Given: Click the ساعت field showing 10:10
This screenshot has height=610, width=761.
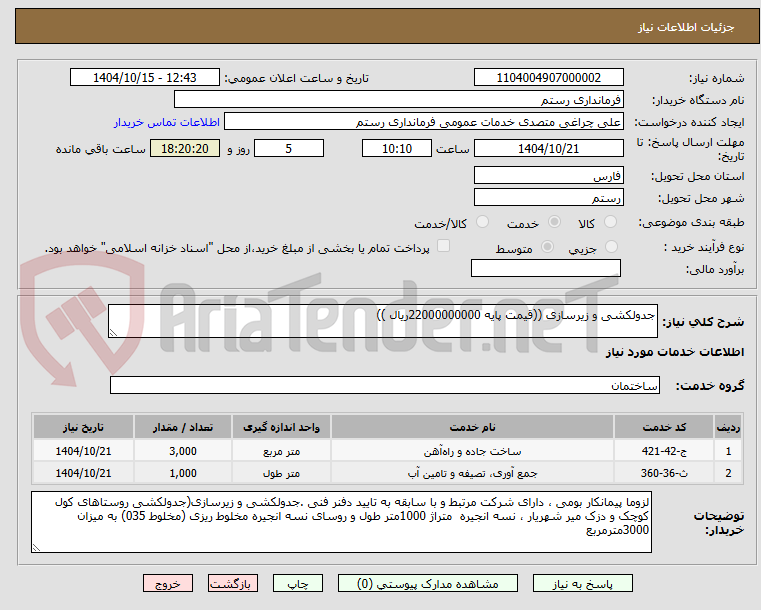Looking at the screenshot, I should pyautogui.click(x=397, y=148).
